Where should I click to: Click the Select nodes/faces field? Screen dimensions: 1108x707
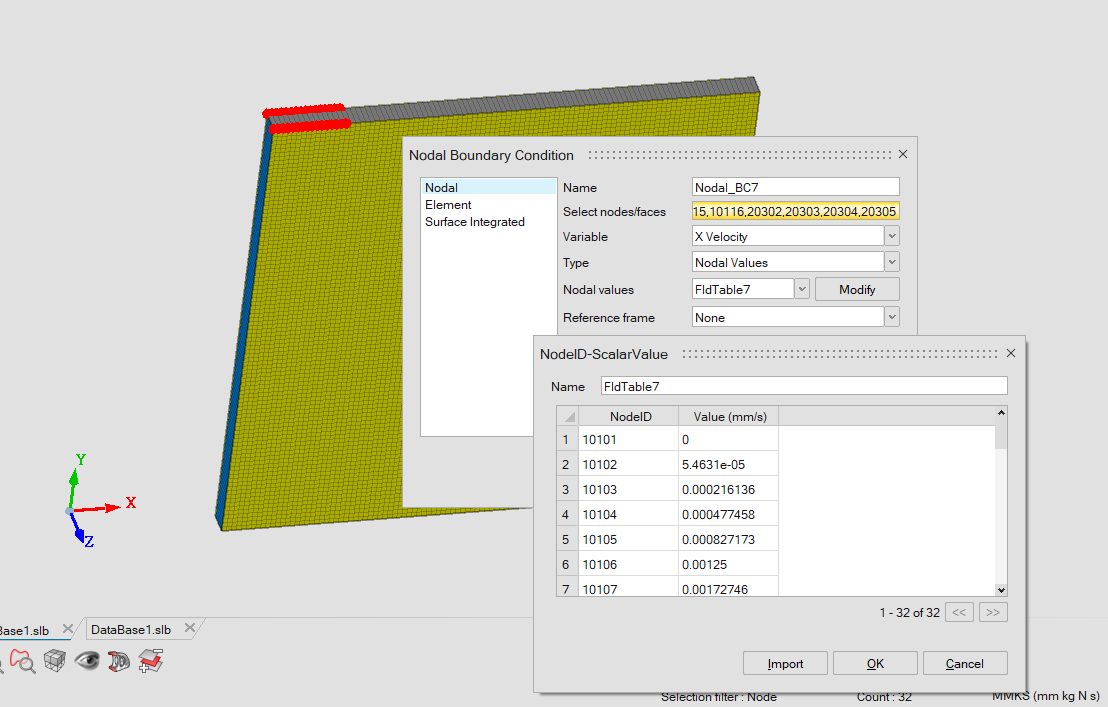(x=796, y=211)
